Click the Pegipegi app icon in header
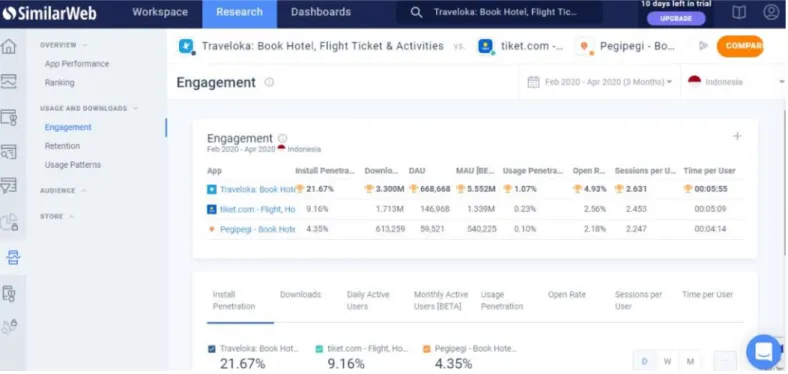 click(x=584, y=46)
